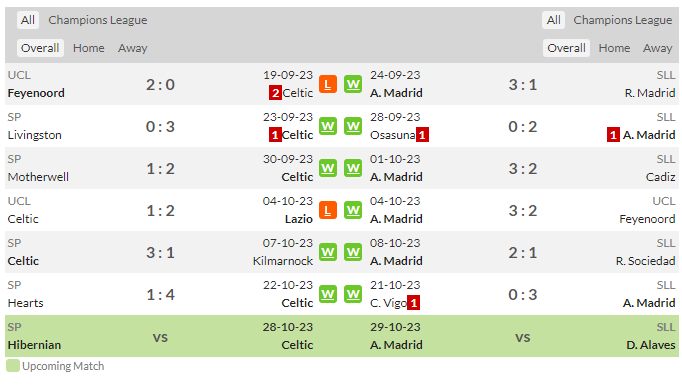Open A. Madrid 3:2 Feyenoord score
The width and height of the screenshot is (682, 392).
[523, 211]
